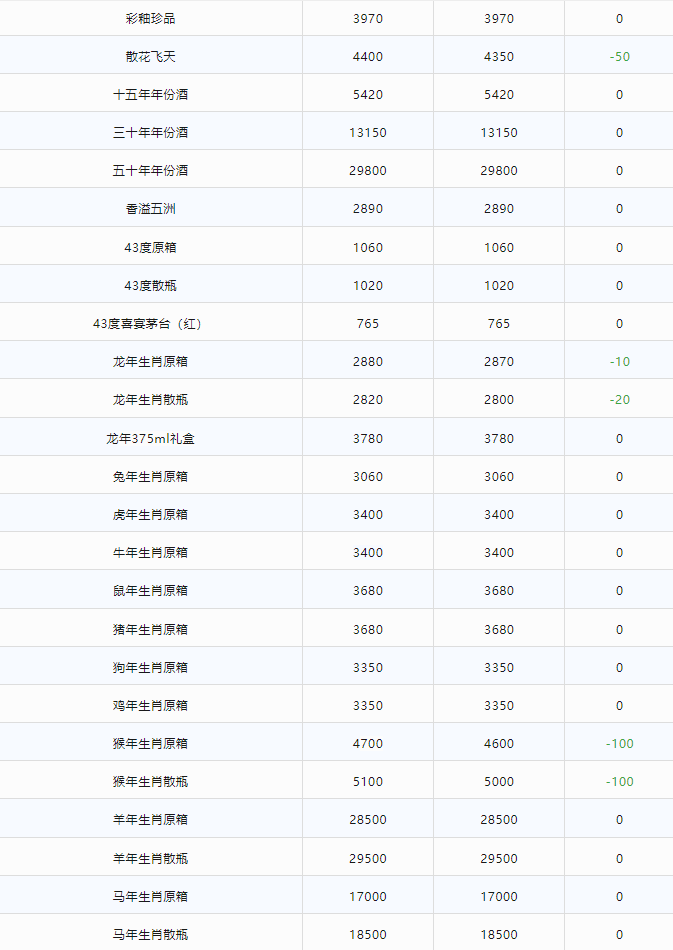Click the 三十年年份酒 product name
673x950 pixels.
[x=150, y=133]
